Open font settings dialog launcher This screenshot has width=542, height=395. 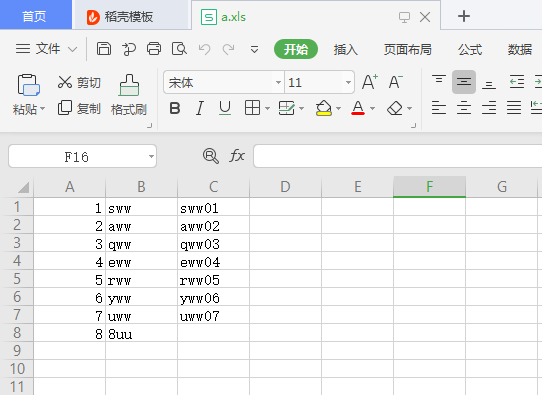click(413, 125)
